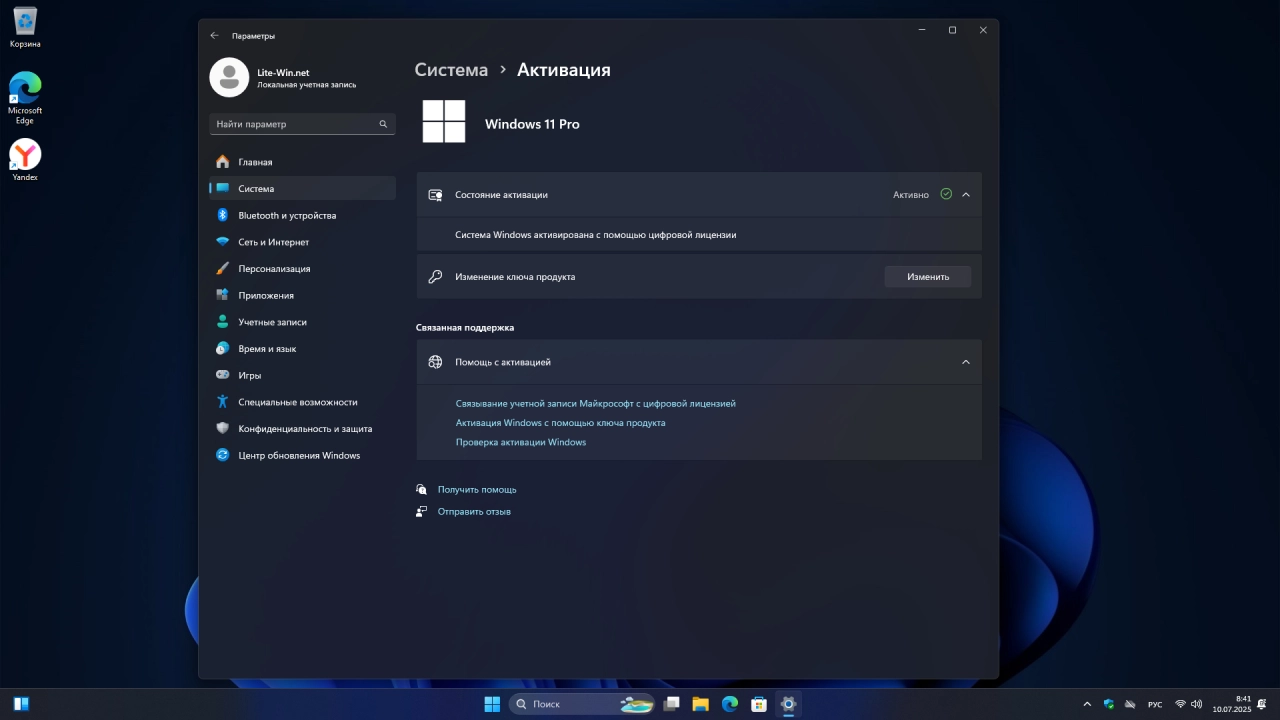
Task: Click the key icon for product key
Action: pyautogui.click(x=435, y=277)
